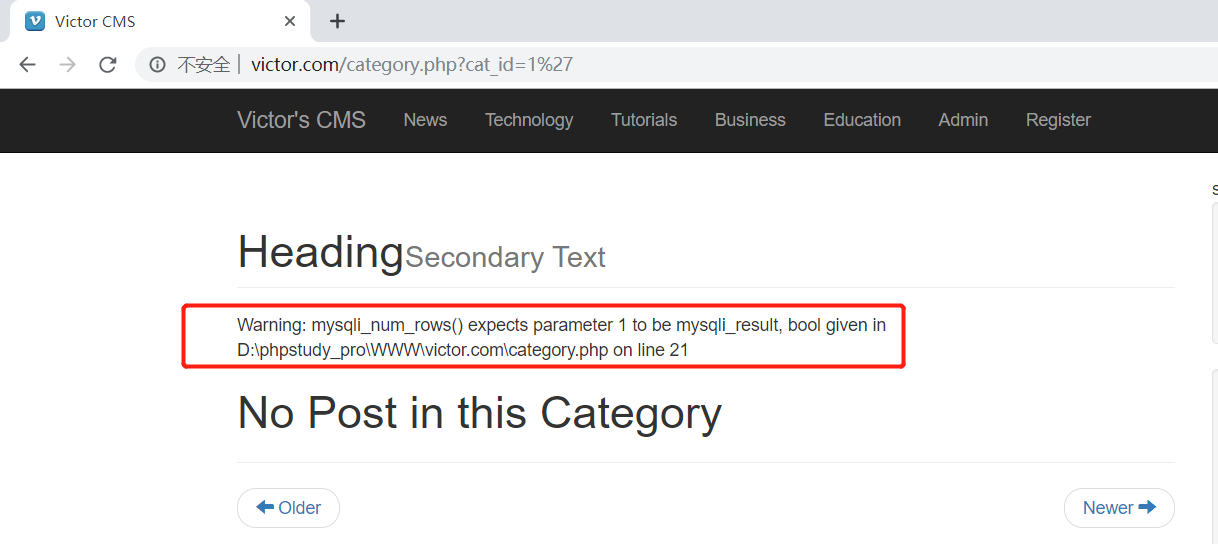This screenshot has height=544, width=1218.
Task: Click the Heading title text
Action: (320, 252)
